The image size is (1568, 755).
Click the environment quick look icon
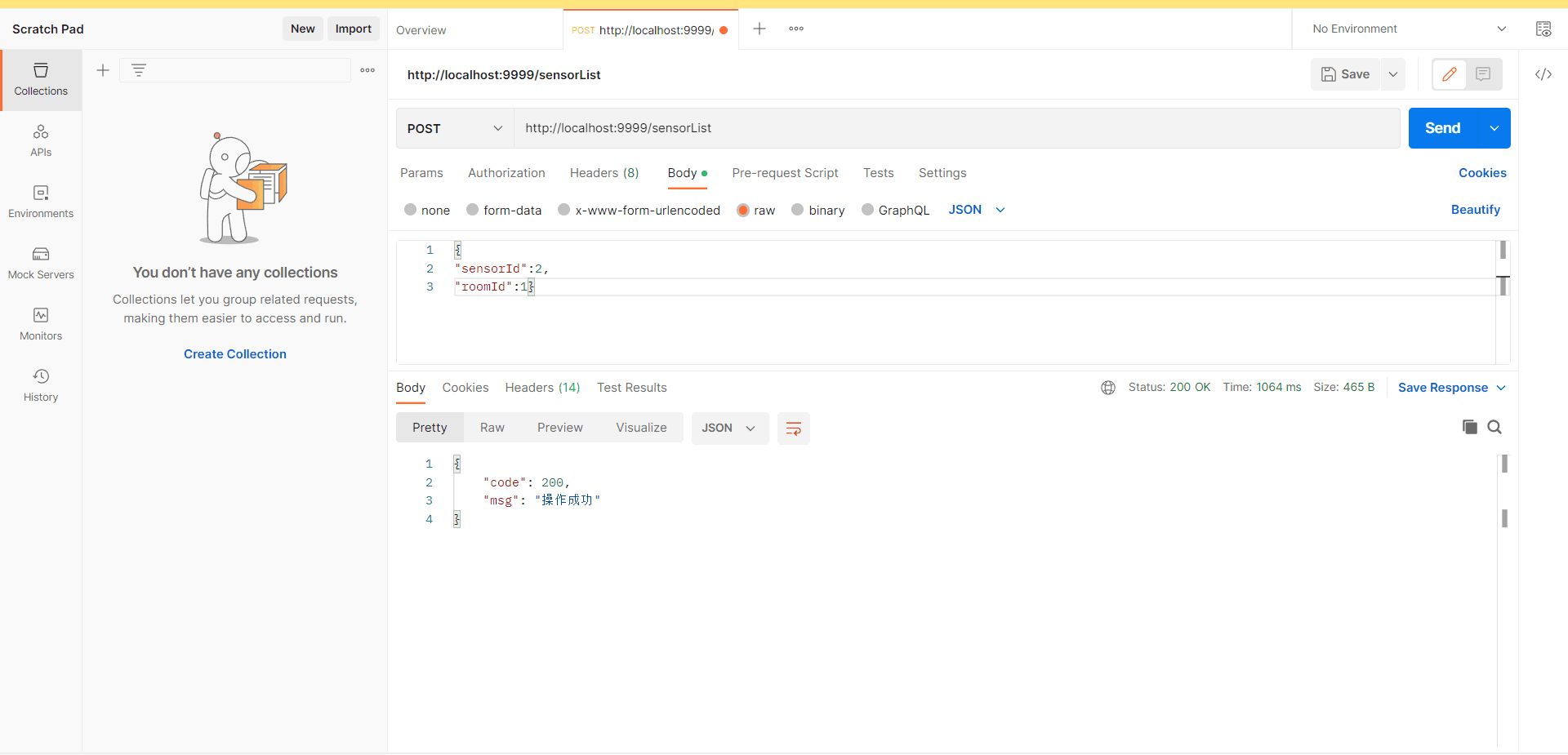click(1543, 29)
